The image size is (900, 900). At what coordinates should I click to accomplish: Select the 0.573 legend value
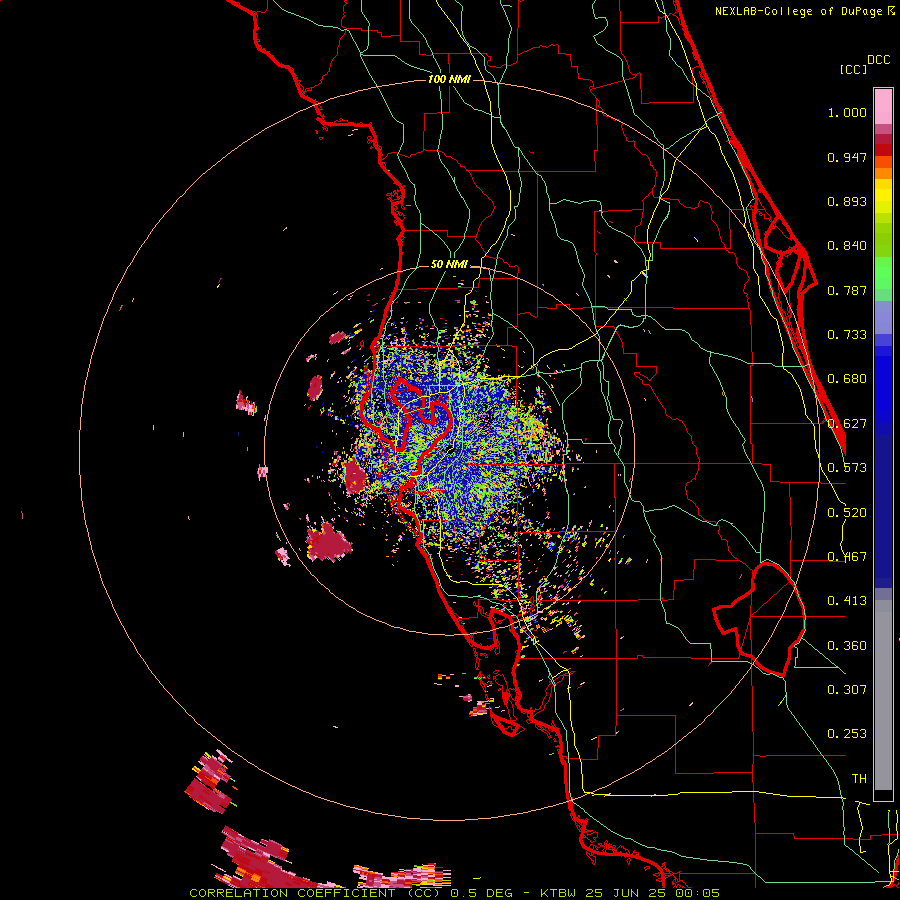point(847,468)
